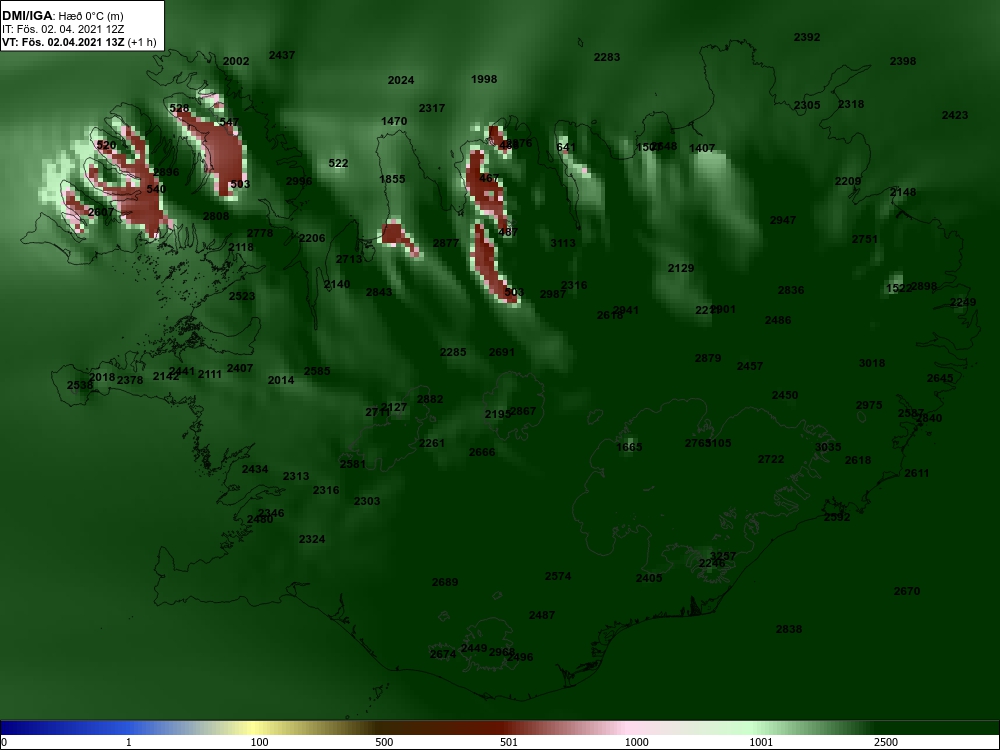Select the 2843 value label

tap(379, 292)
